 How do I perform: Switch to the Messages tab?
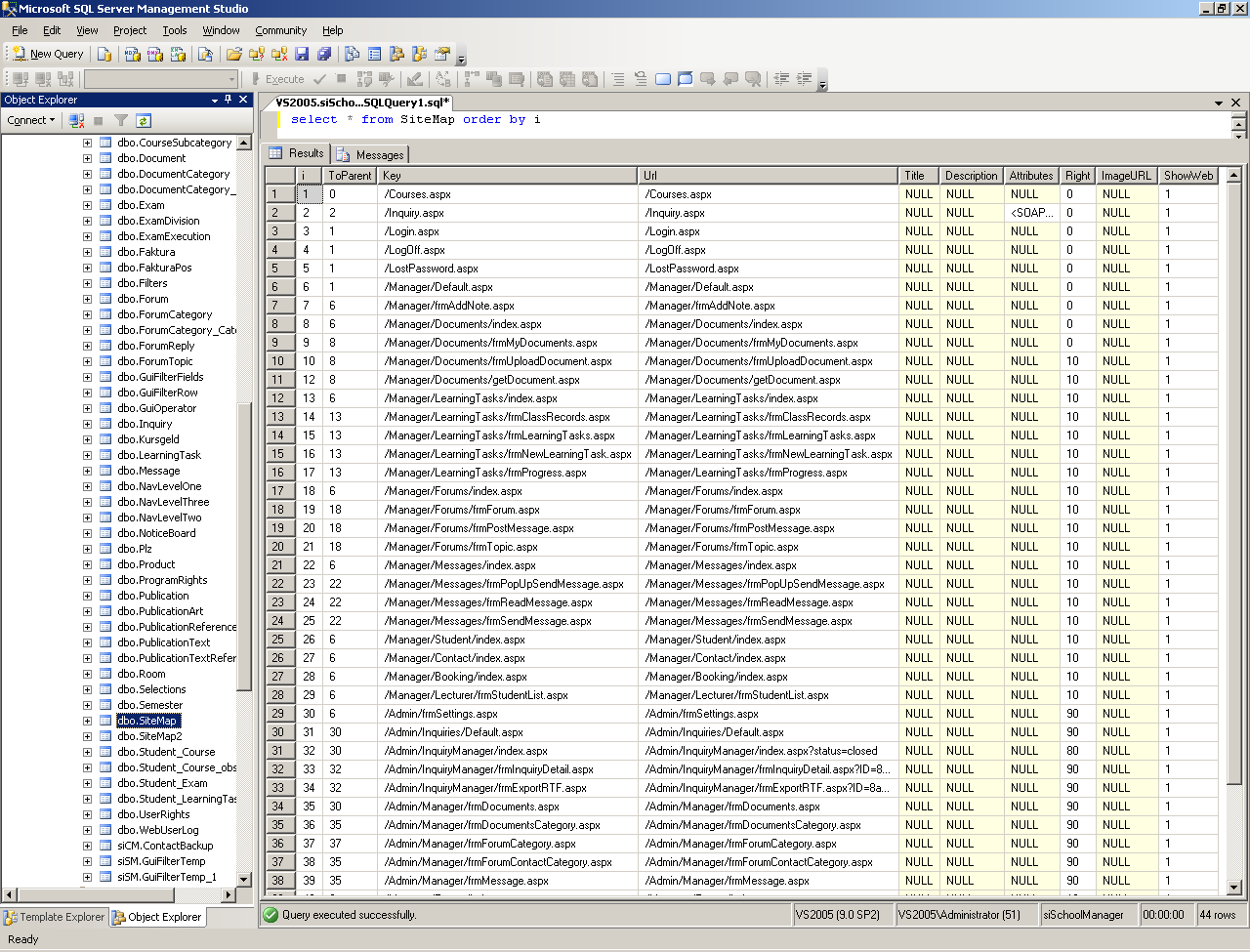click(x=371, y=154)
